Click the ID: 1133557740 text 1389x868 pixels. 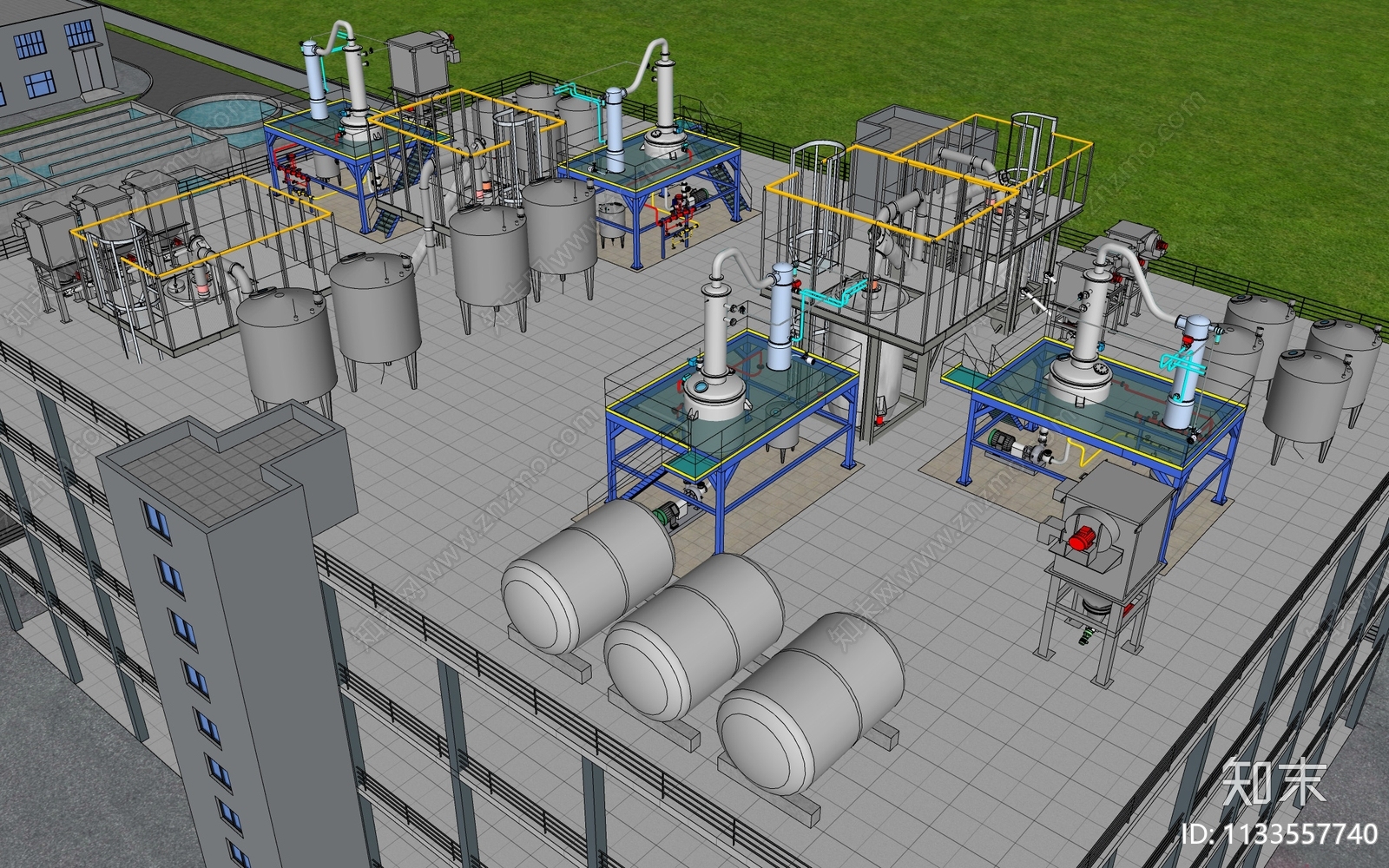(x=1279, y=835)
